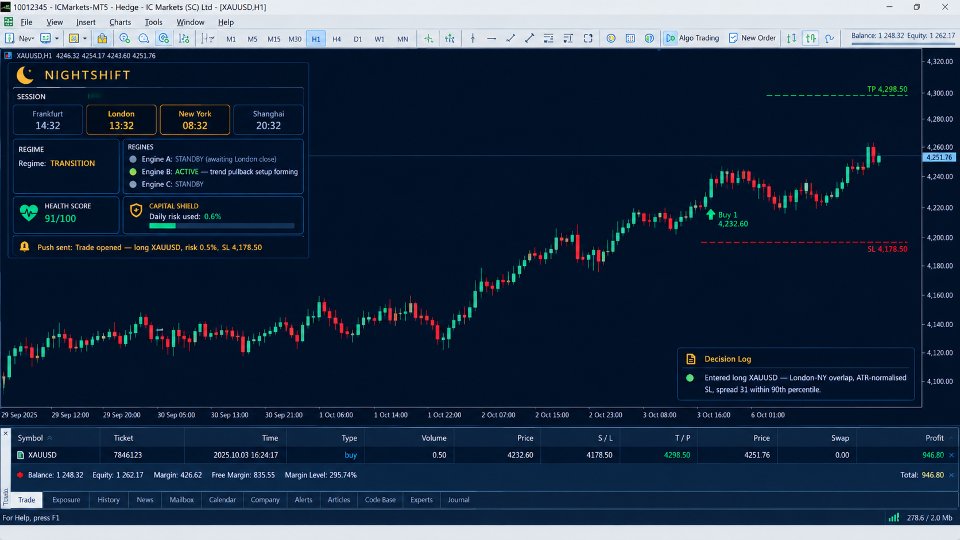Toggle the M30 timeframe

pyautogui.click(x=295, y=39)
